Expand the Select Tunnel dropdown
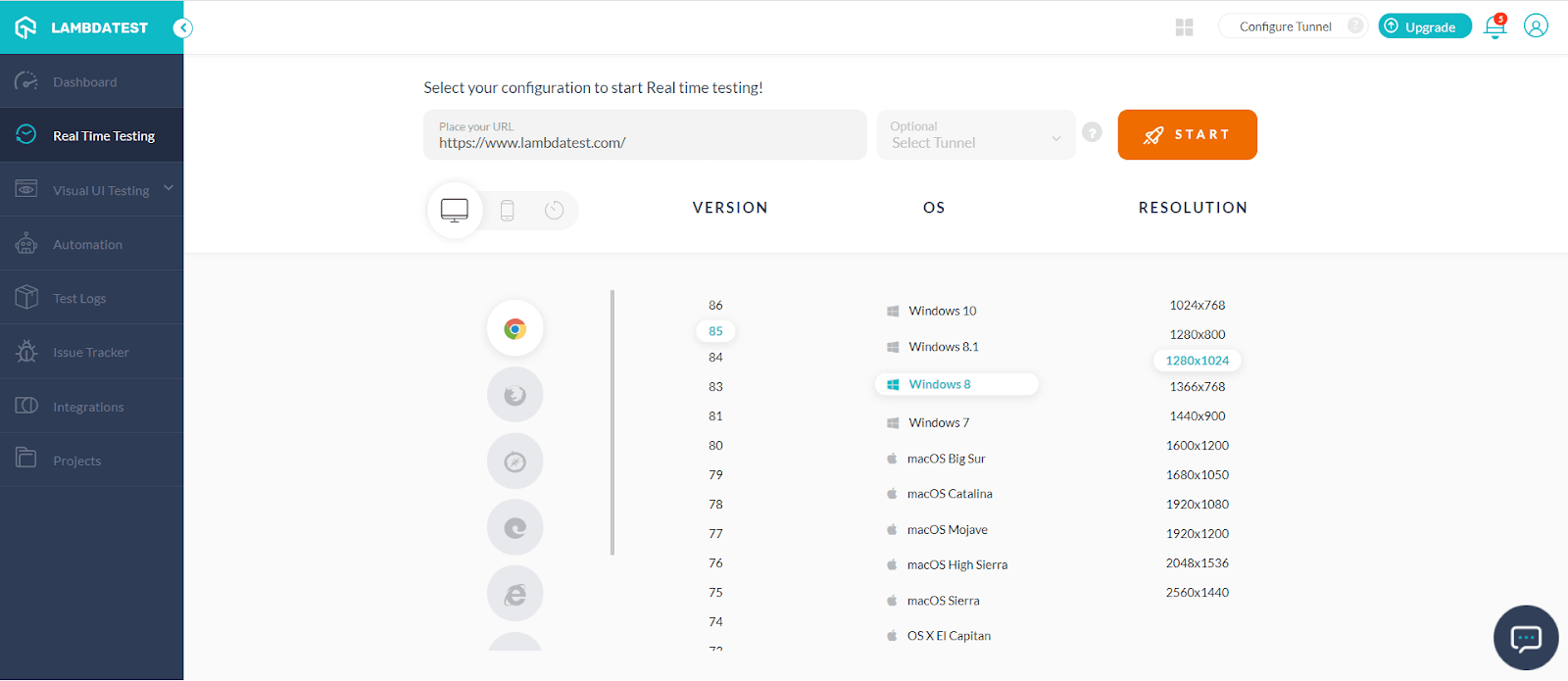 [x=975, y=135]
